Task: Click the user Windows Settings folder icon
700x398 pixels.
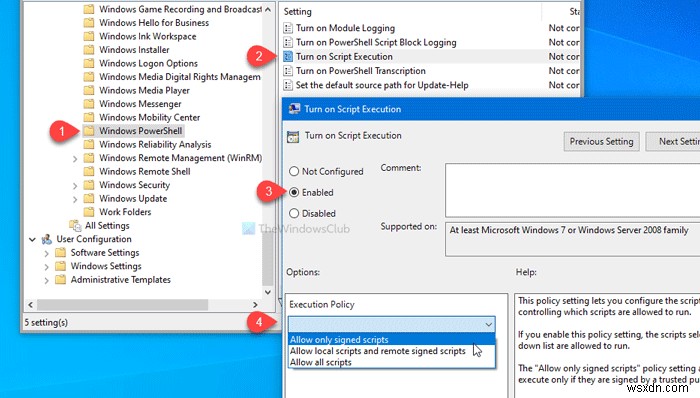Action: [60, 266]
